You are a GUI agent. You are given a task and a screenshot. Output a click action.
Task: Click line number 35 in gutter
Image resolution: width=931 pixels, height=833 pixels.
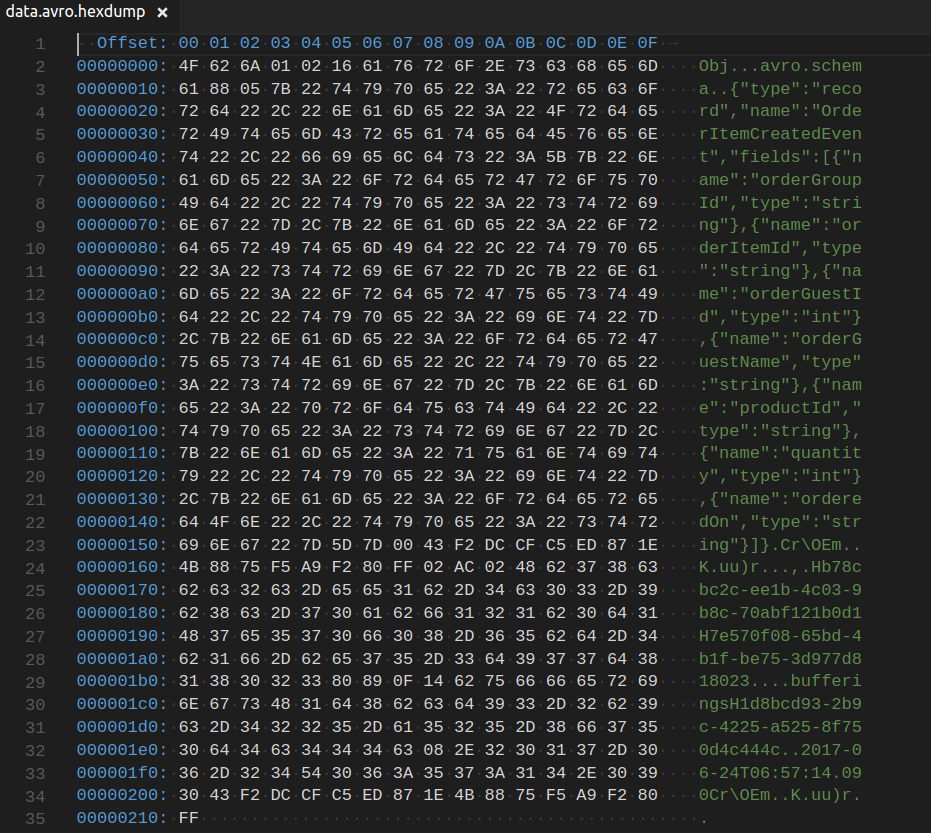click(x=35, y=819)
